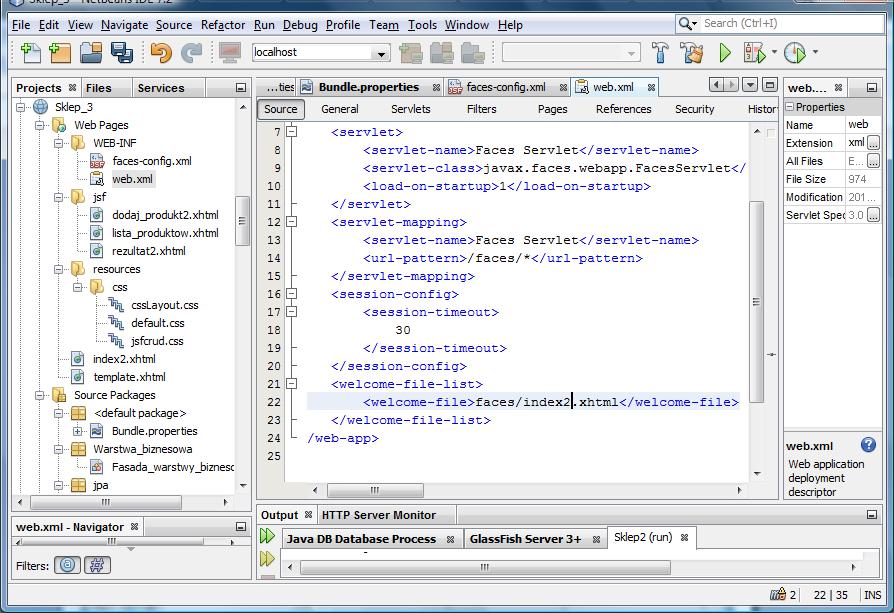Open the localhost configuration dropdown

click(x=380, y=53)
